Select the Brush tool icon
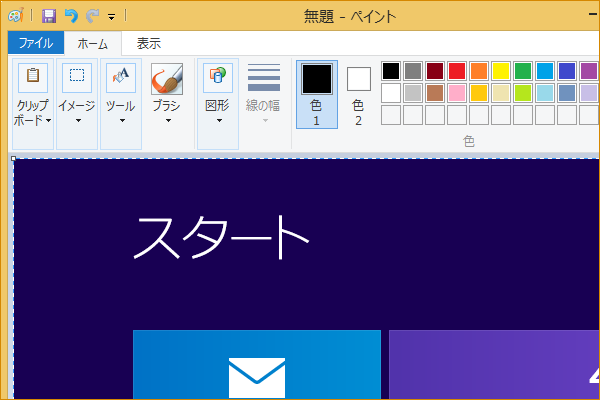This screenshot has width=600, height=400. [167, 79]
